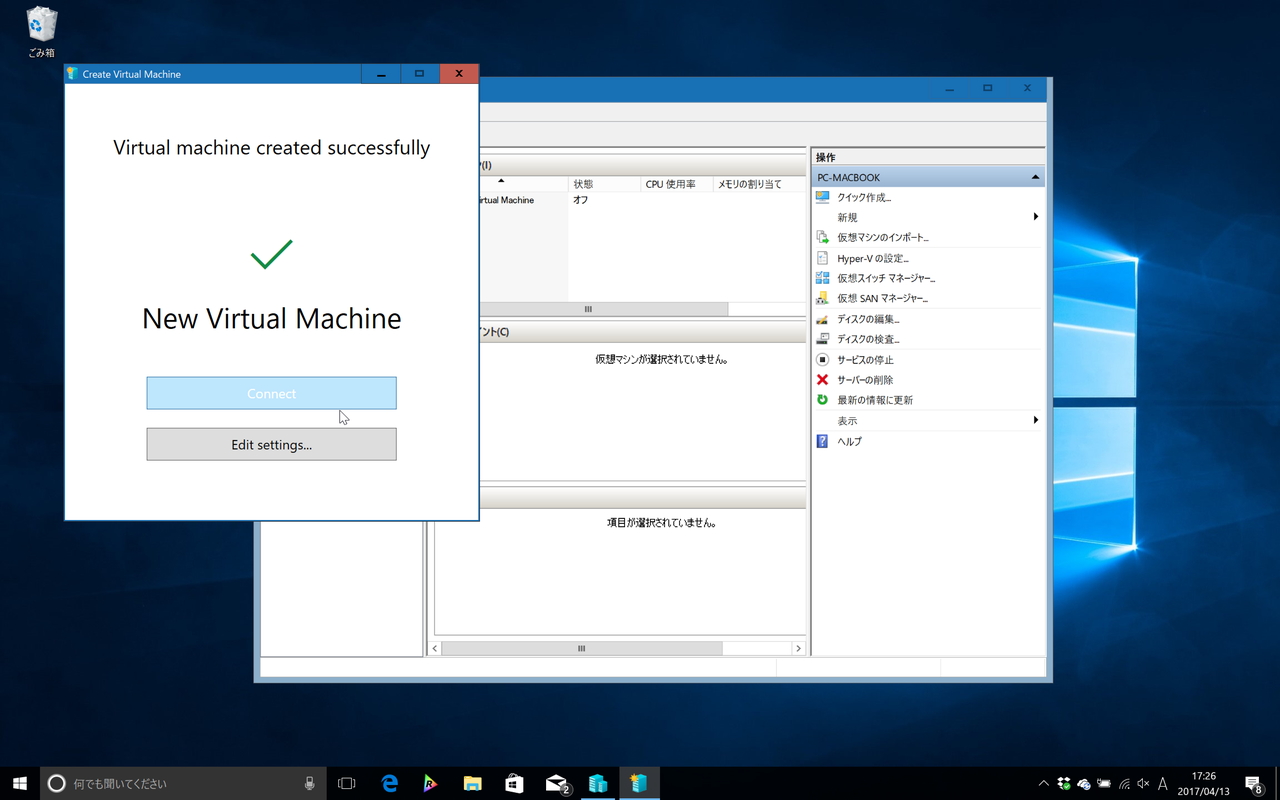Open Virtual Switch Manager (仮想スイッチ マネージャー)

point(886,278)
